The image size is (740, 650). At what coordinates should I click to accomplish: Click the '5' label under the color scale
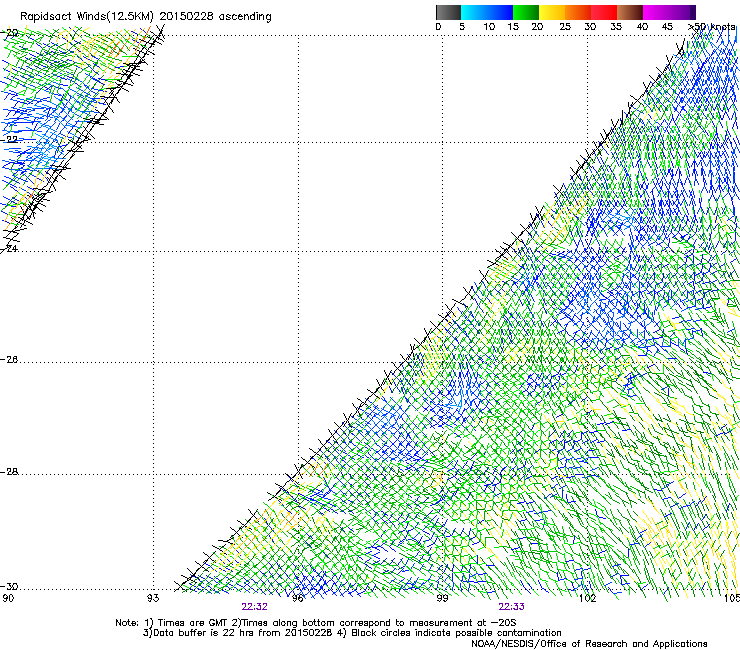(x=462, y=27)
